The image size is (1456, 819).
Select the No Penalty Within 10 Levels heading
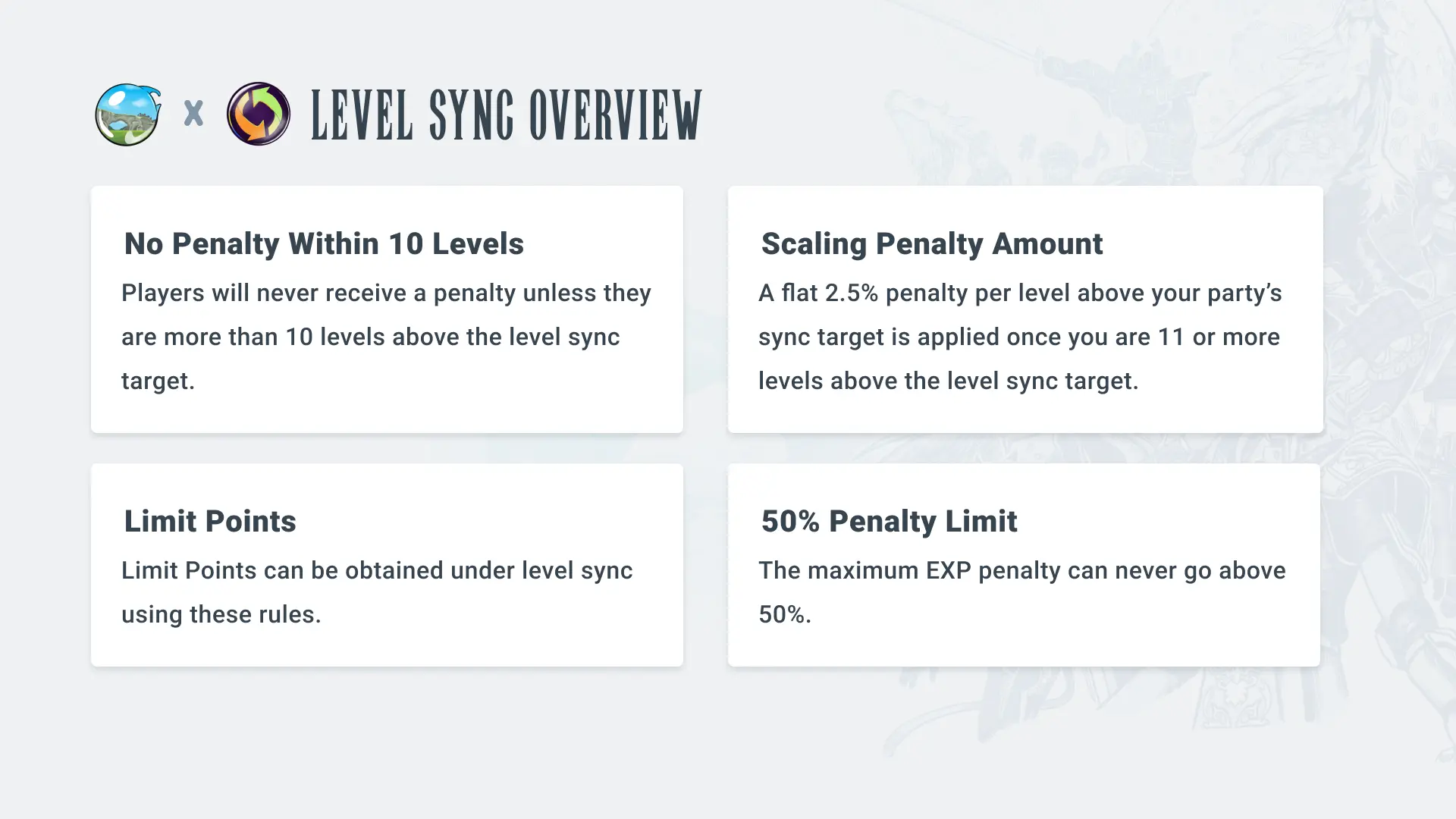[324, 244]
